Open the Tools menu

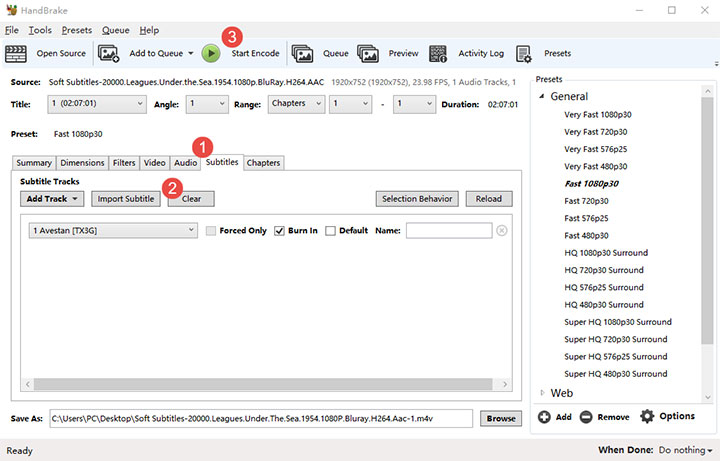click(40, 30)
